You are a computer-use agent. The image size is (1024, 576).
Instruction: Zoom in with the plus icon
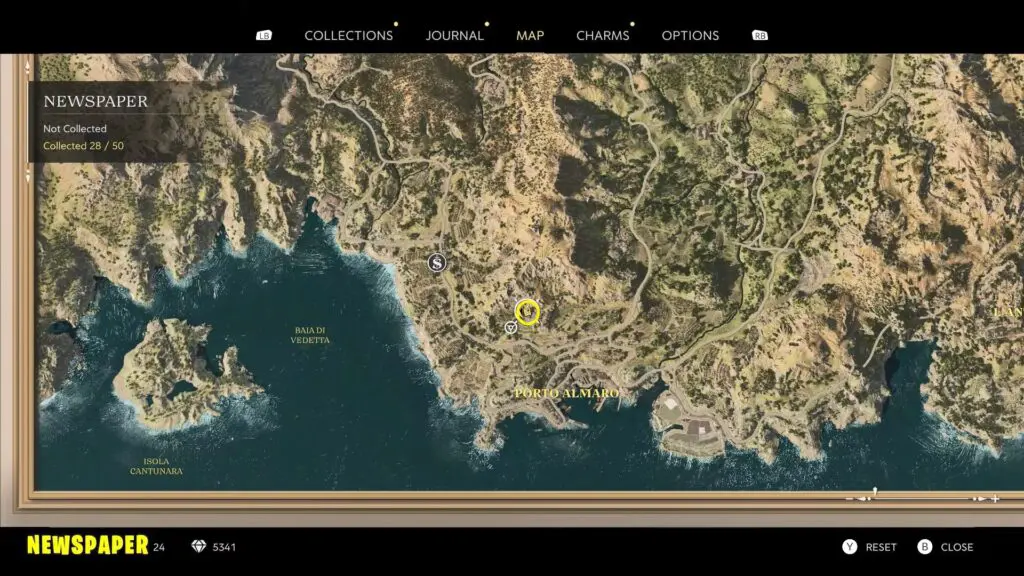995,498
